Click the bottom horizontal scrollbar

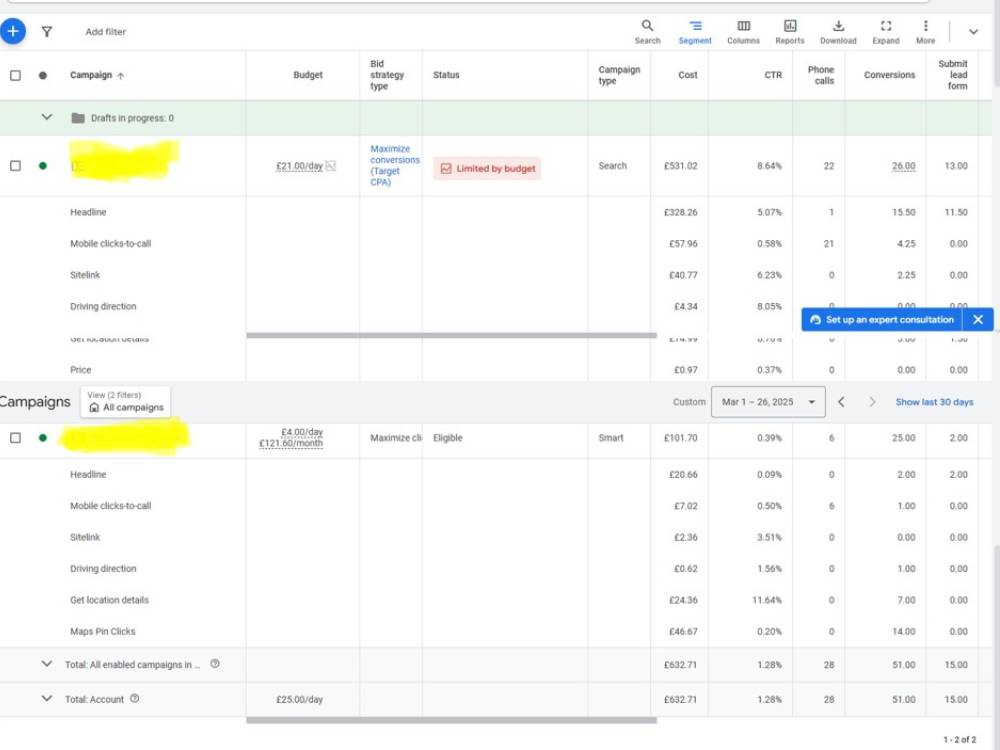[x=451, y=720]
